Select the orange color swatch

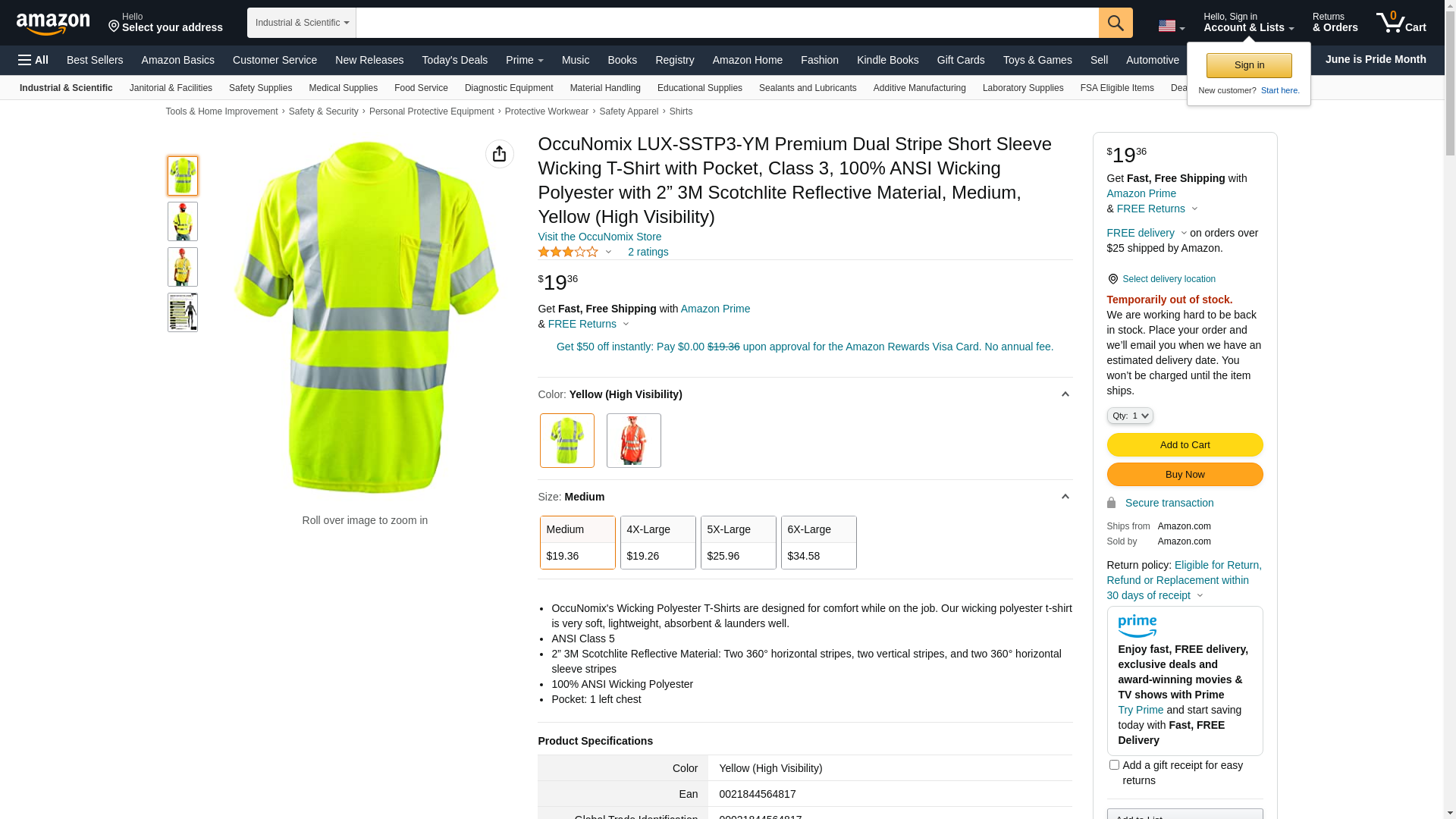(x=633, y=441)
